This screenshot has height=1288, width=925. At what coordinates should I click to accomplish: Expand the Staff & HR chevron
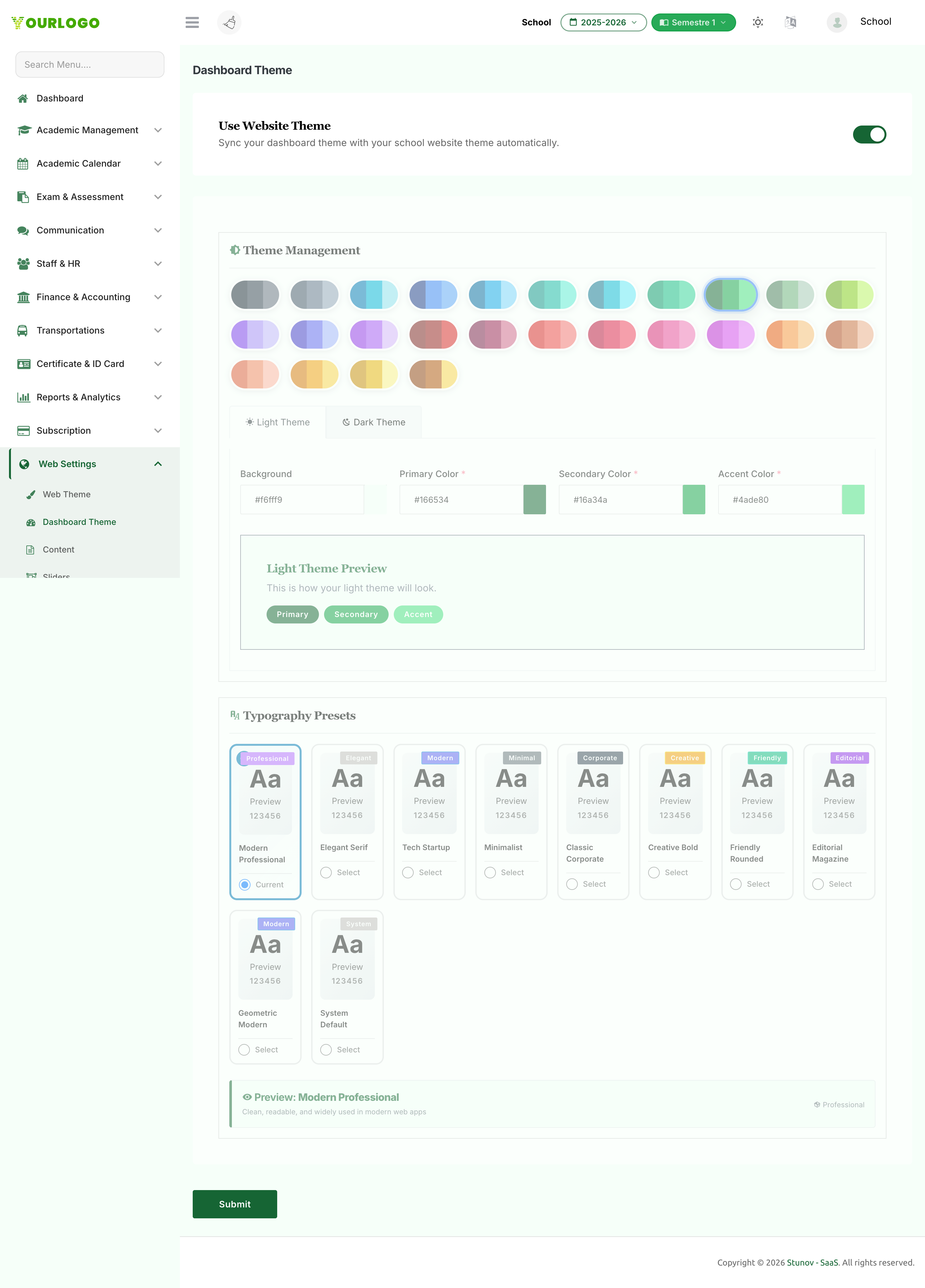pos(158,264)
